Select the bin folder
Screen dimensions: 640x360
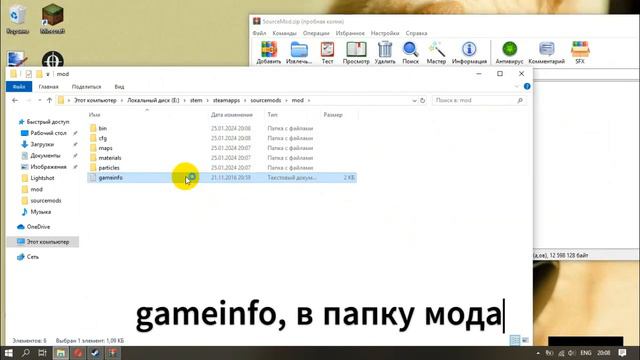[x=102, y=128]
